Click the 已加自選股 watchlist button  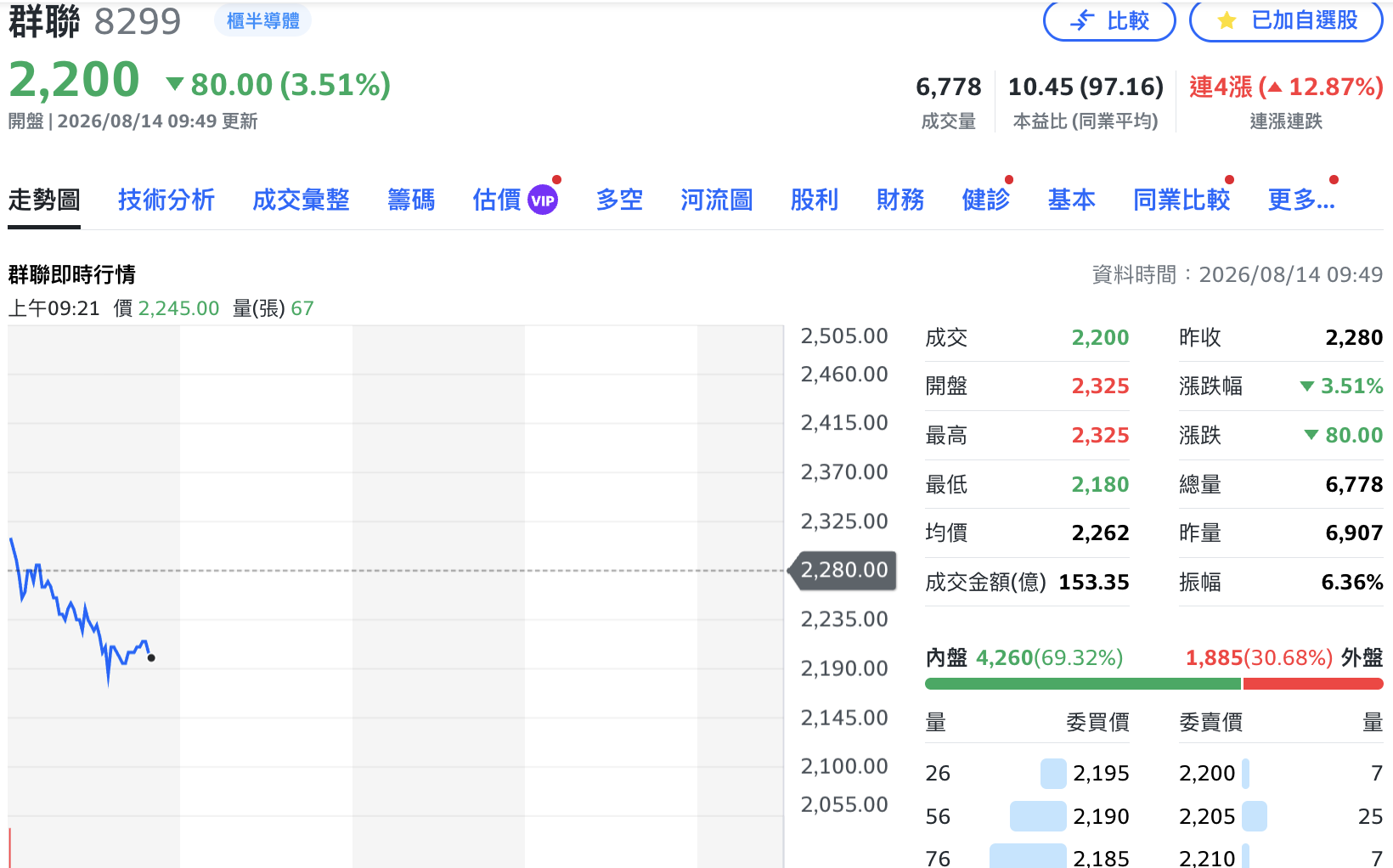[x=1286, y=20]
